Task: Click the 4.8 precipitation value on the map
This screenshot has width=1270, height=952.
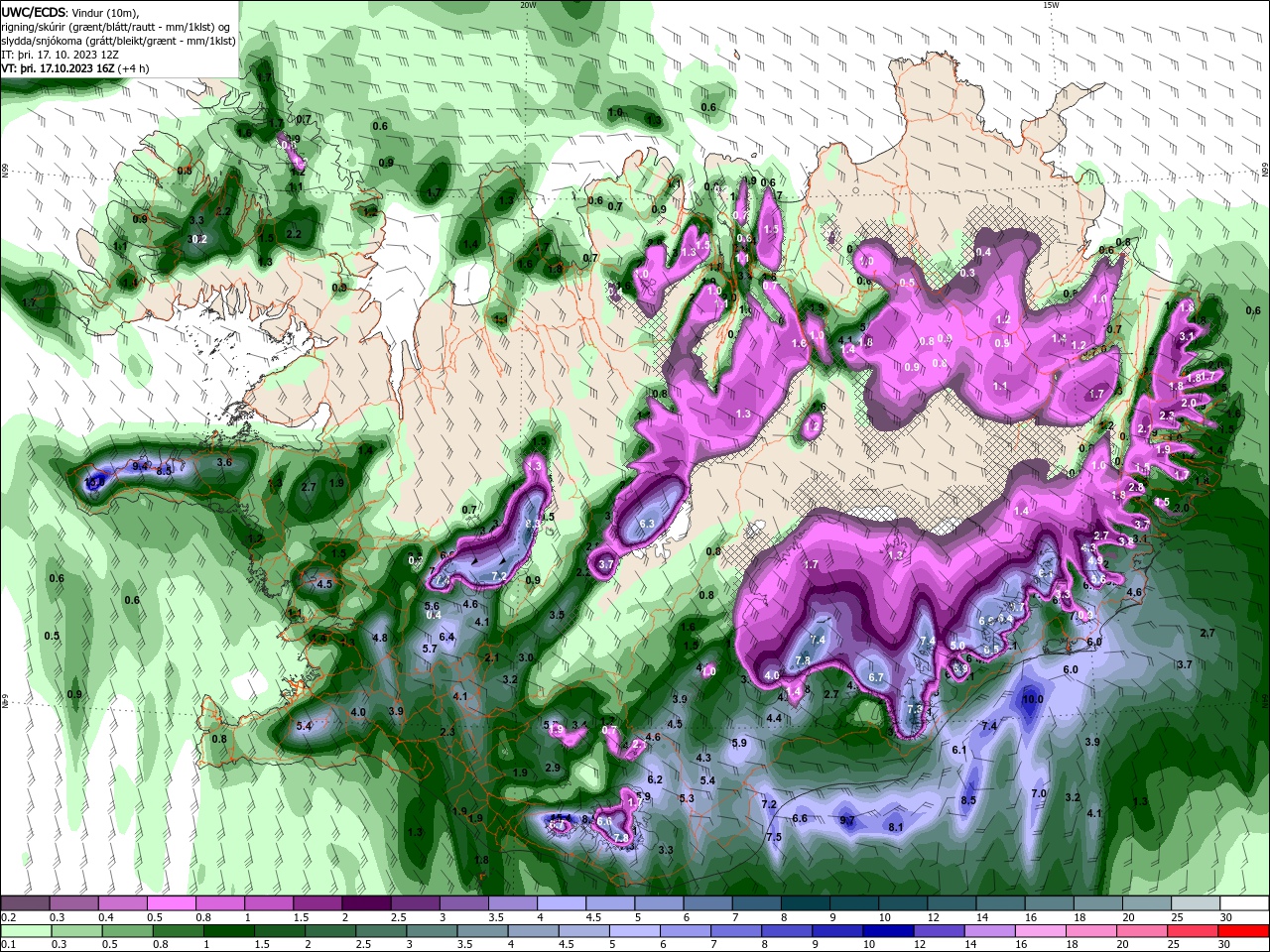Action: pos(379,638)
